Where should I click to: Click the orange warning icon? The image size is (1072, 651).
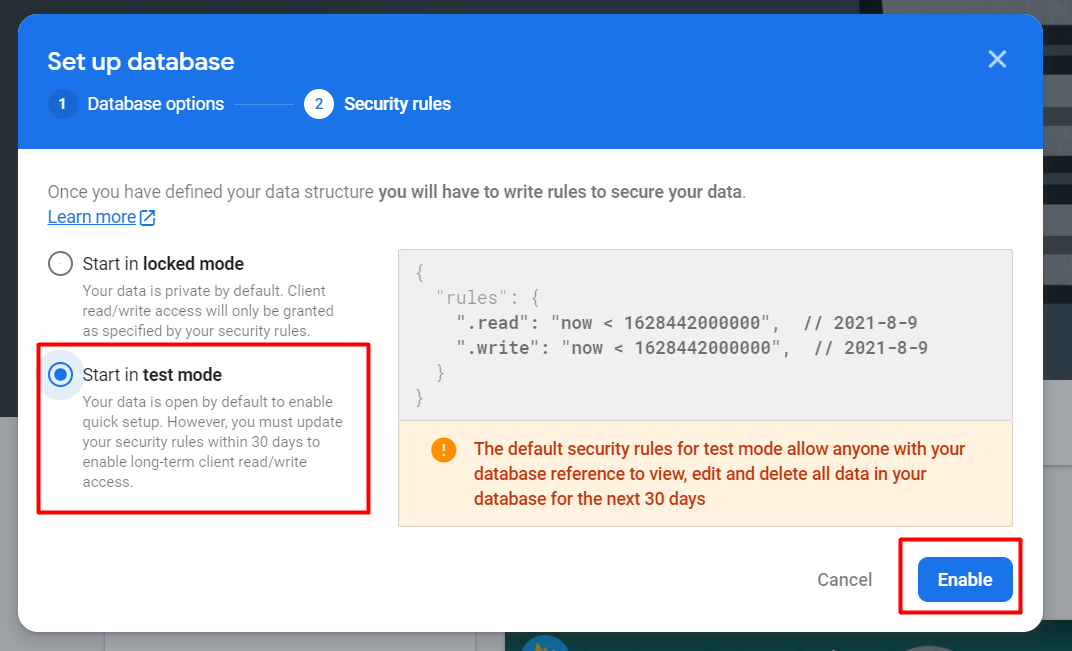tap(443, 450)
